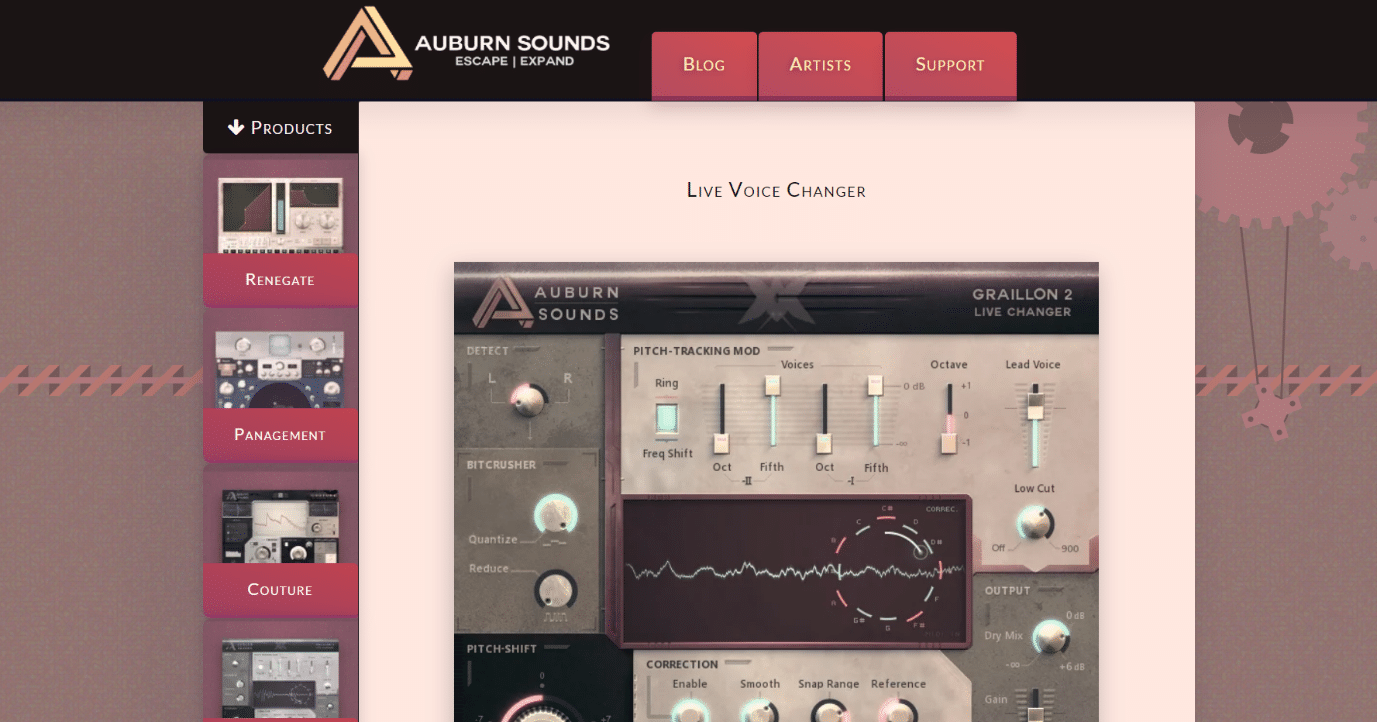The image size is (1377, 722).
Task: Click the F# note on pitch wheel
Action: 917,624
